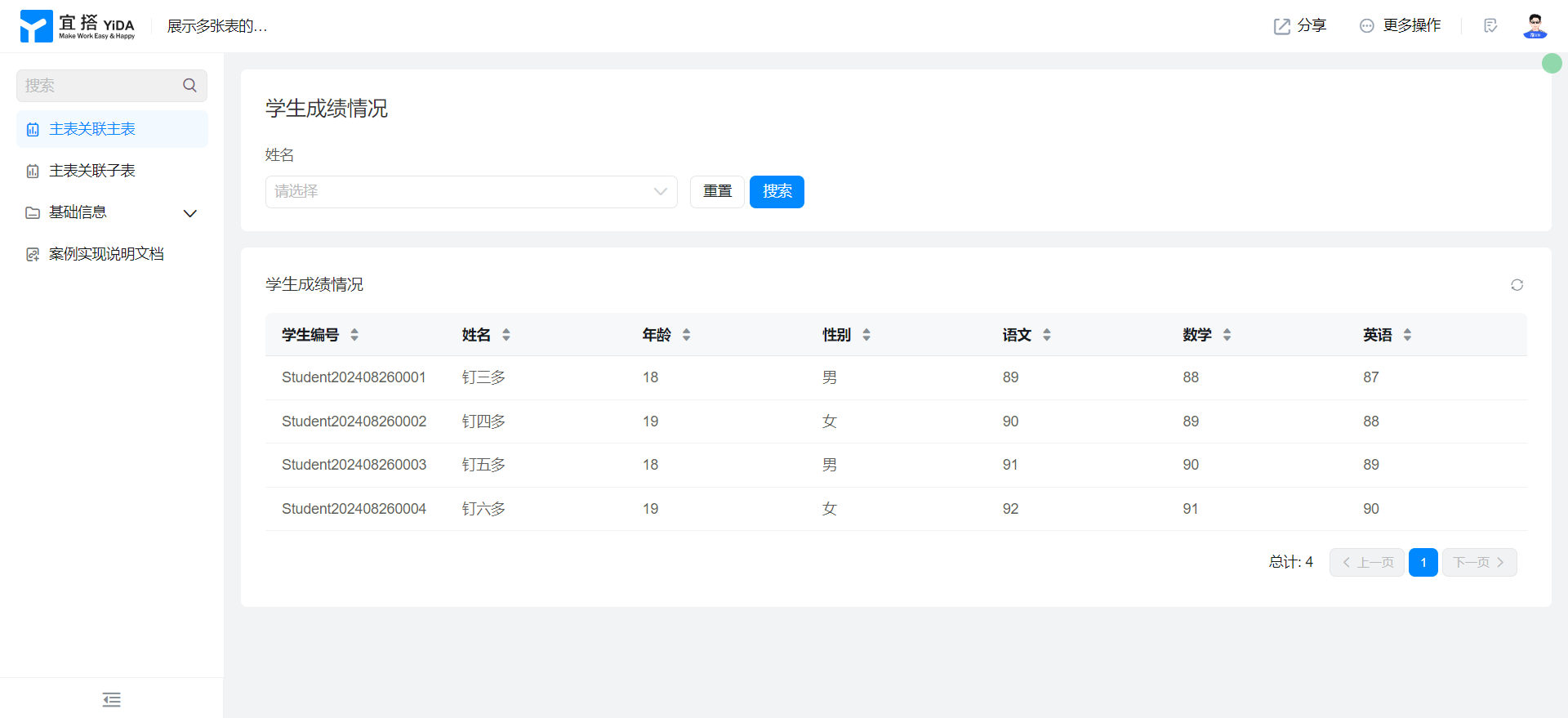Sort by 学生编号 column
Viewport: 1568px width, 718px height.
point(354,335)
